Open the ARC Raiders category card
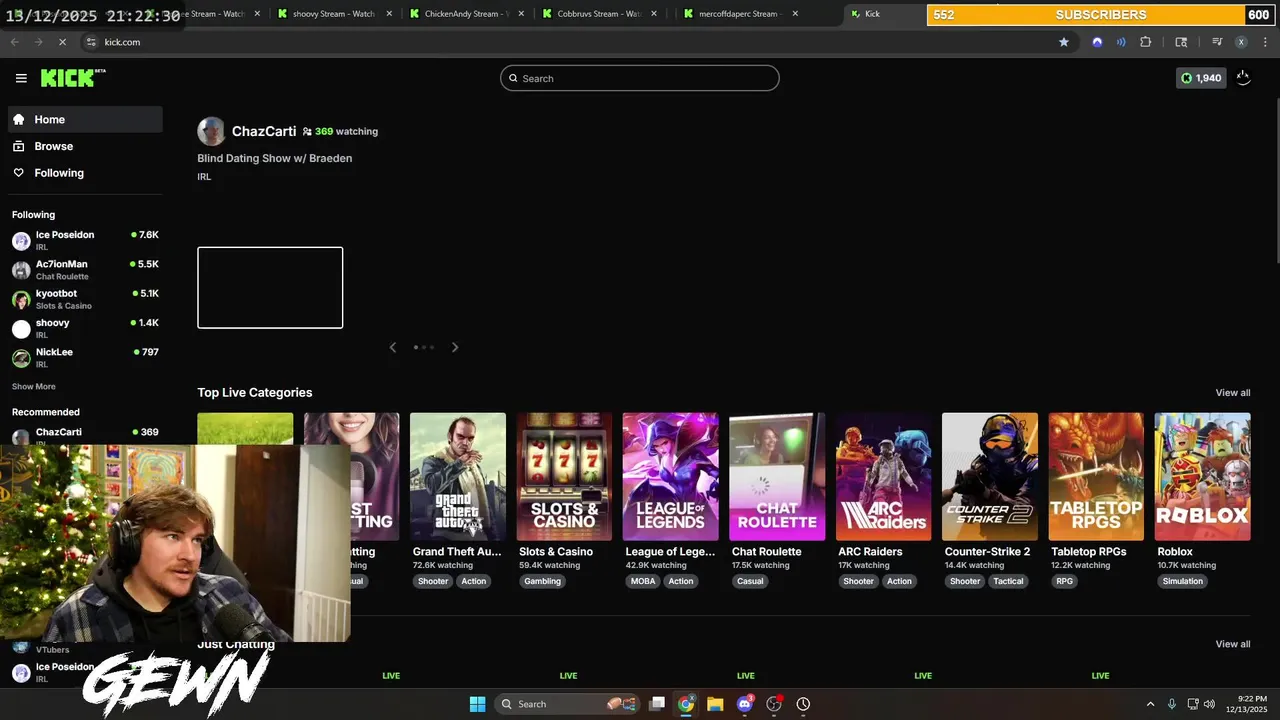This screenshot has height=720, width=1280. click(884, 476)
